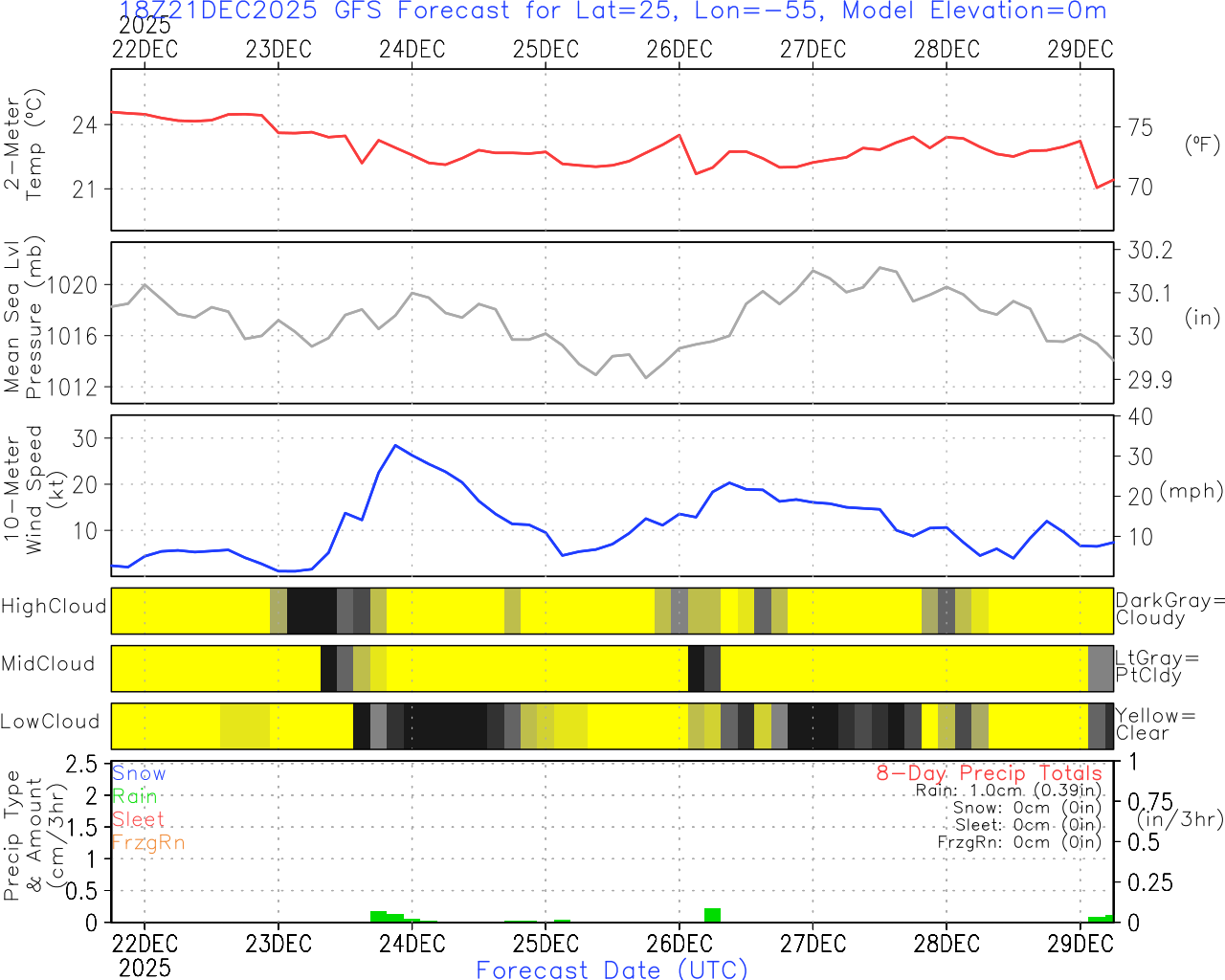The height and width of the screenshot is (980, 1225).
Task: Click the Rain total 1.0cm readout
Action: coord(1008,791)
